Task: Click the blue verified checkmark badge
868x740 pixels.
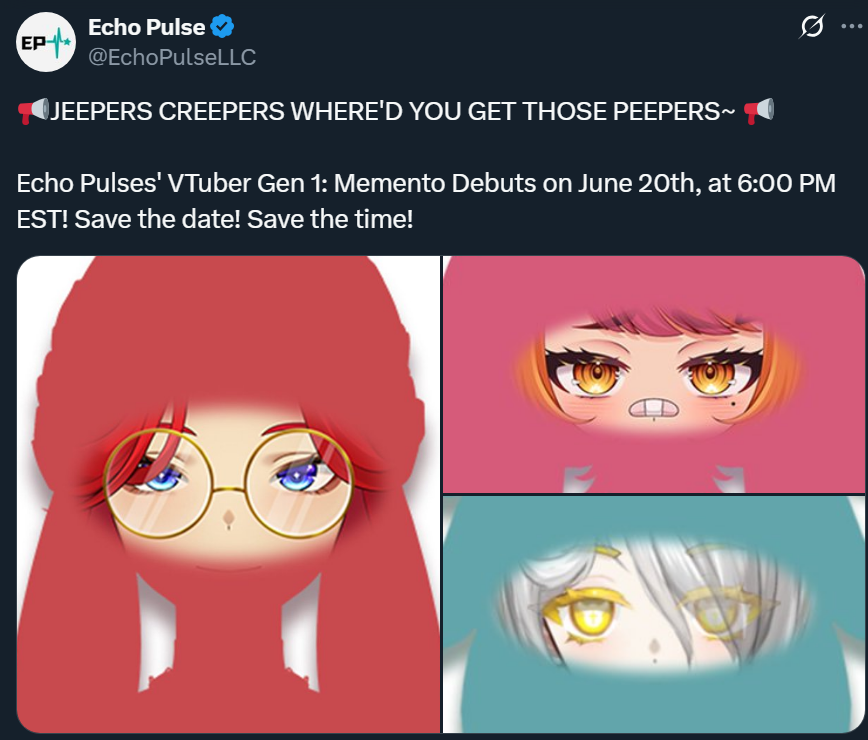Action: (222, 27)
